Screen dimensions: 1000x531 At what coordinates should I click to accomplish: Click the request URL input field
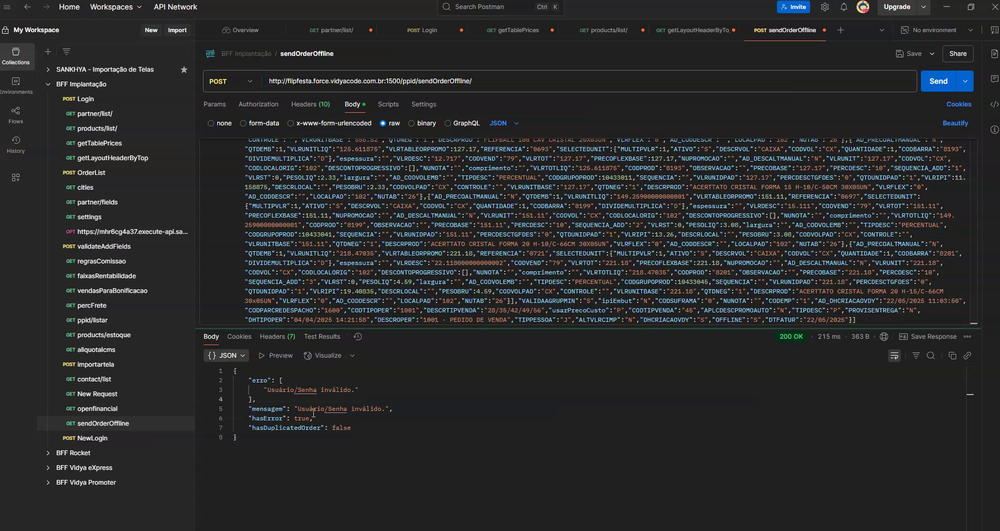coord(590,81)
